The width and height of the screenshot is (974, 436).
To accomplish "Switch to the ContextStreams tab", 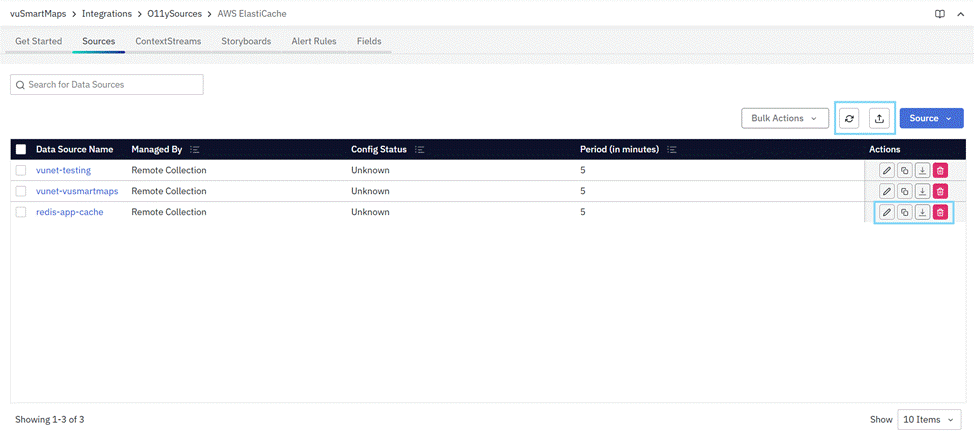I will coord(168,41).
